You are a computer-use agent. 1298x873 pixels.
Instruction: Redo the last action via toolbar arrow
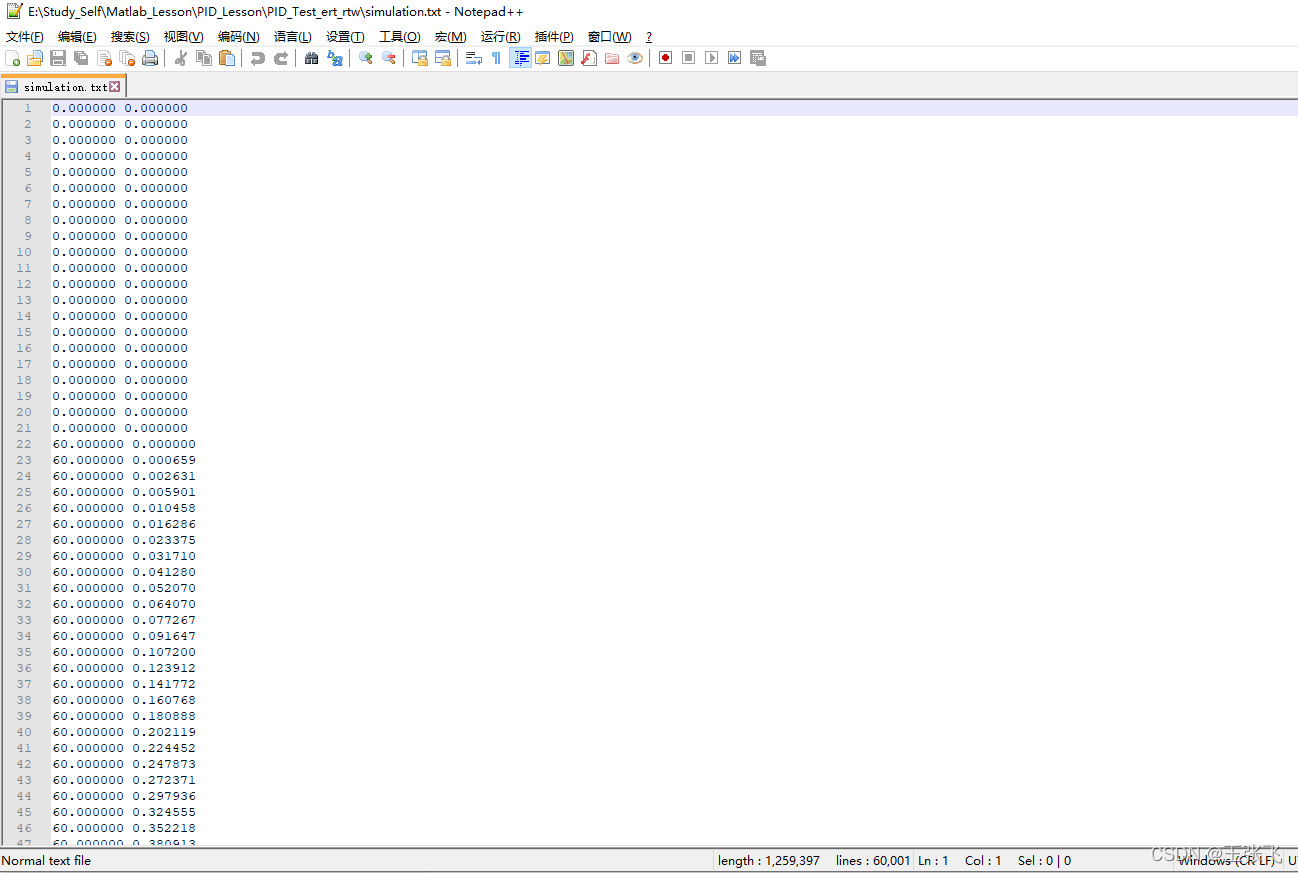pyautogui.click(x=281, y=58)
